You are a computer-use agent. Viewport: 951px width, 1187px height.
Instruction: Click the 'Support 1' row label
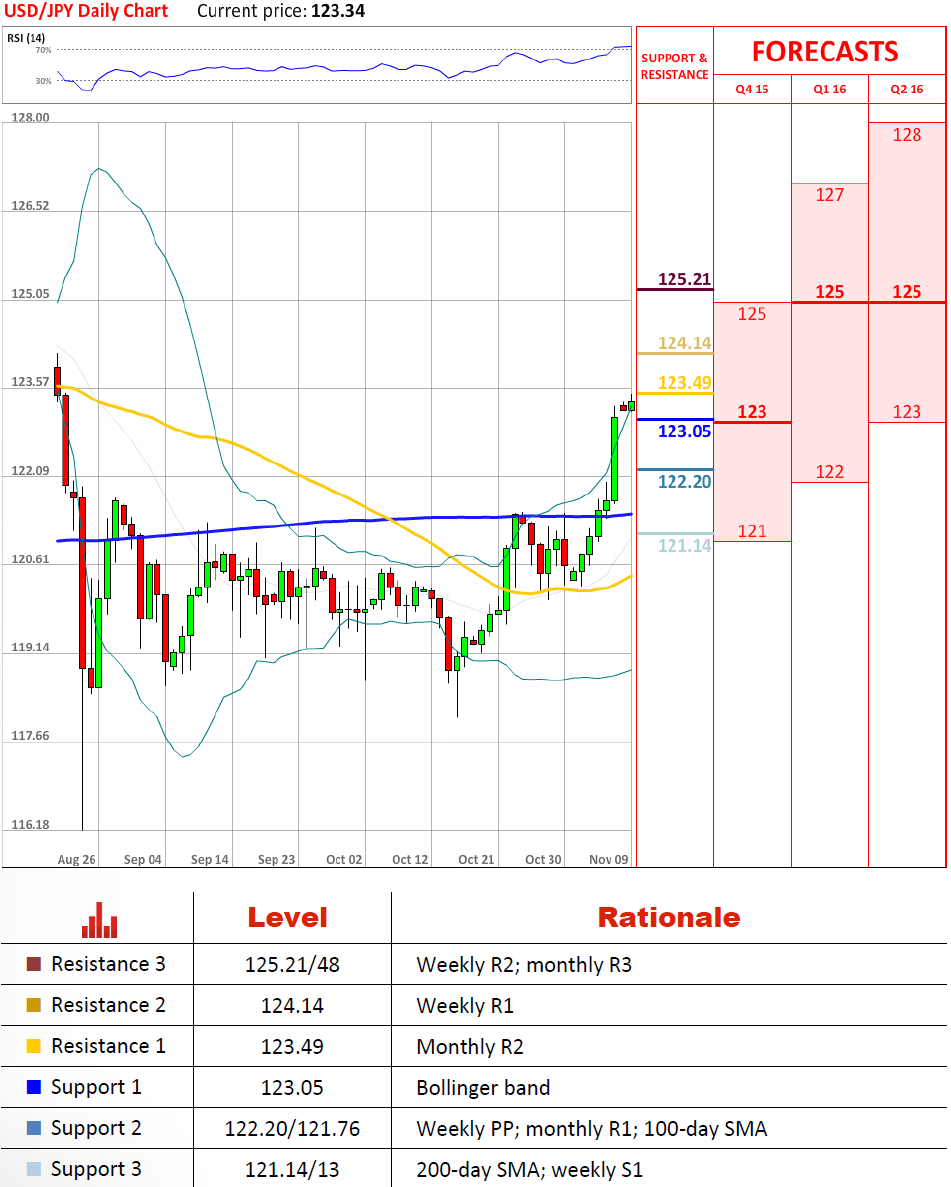click(96, 1087)
